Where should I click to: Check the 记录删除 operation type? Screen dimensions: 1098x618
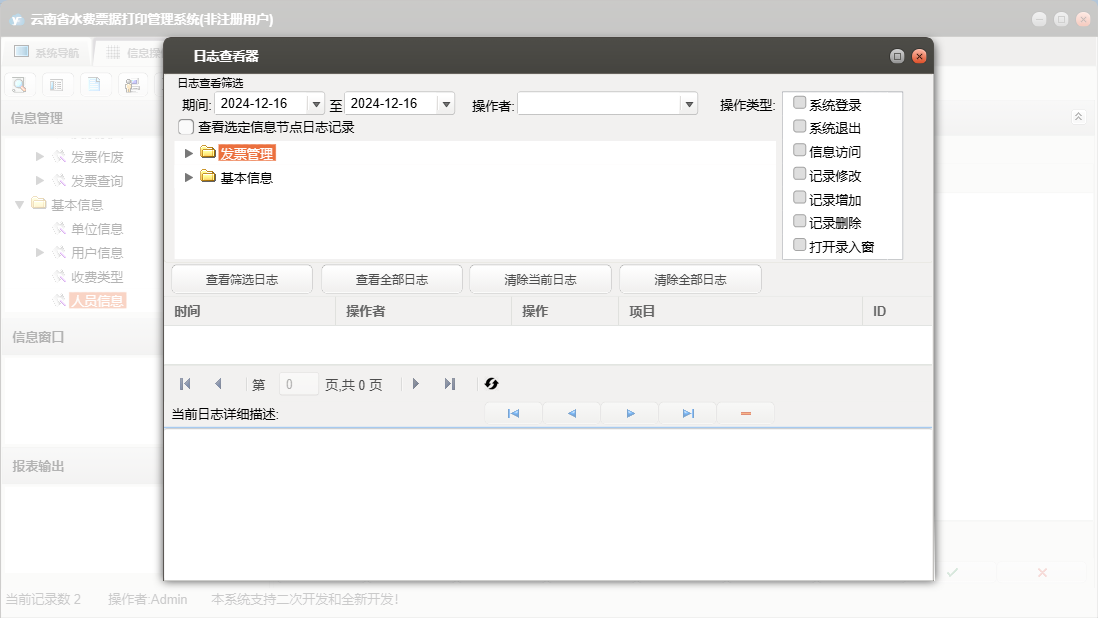point(800,221)
